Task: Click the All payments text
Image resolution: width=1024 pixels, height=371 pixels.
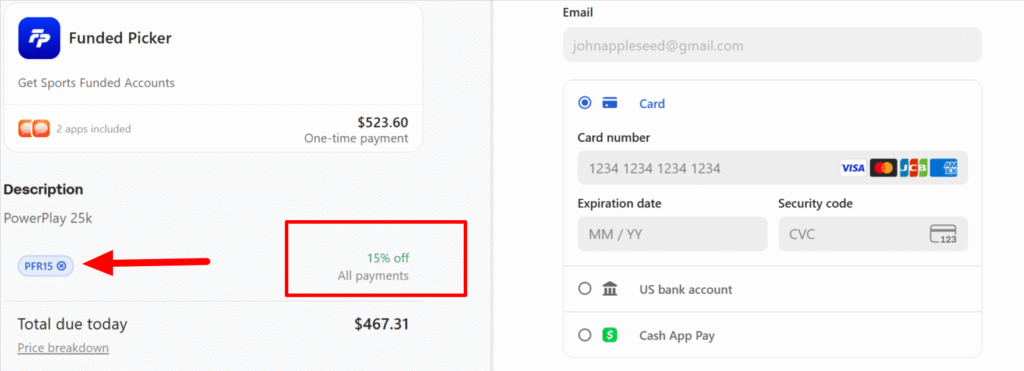Action: [373, 276]
